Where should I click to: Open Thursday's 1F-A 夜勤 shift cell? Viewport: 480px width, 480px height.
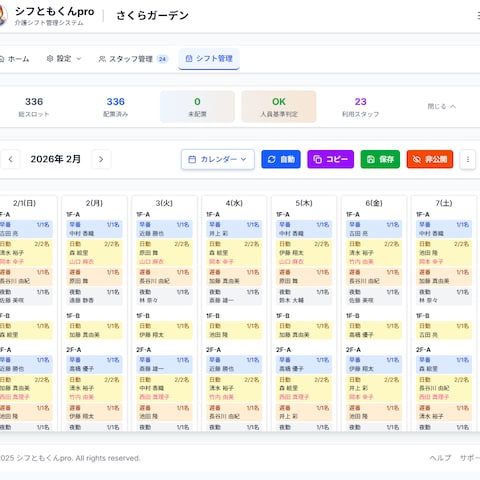tap(304, 296)
